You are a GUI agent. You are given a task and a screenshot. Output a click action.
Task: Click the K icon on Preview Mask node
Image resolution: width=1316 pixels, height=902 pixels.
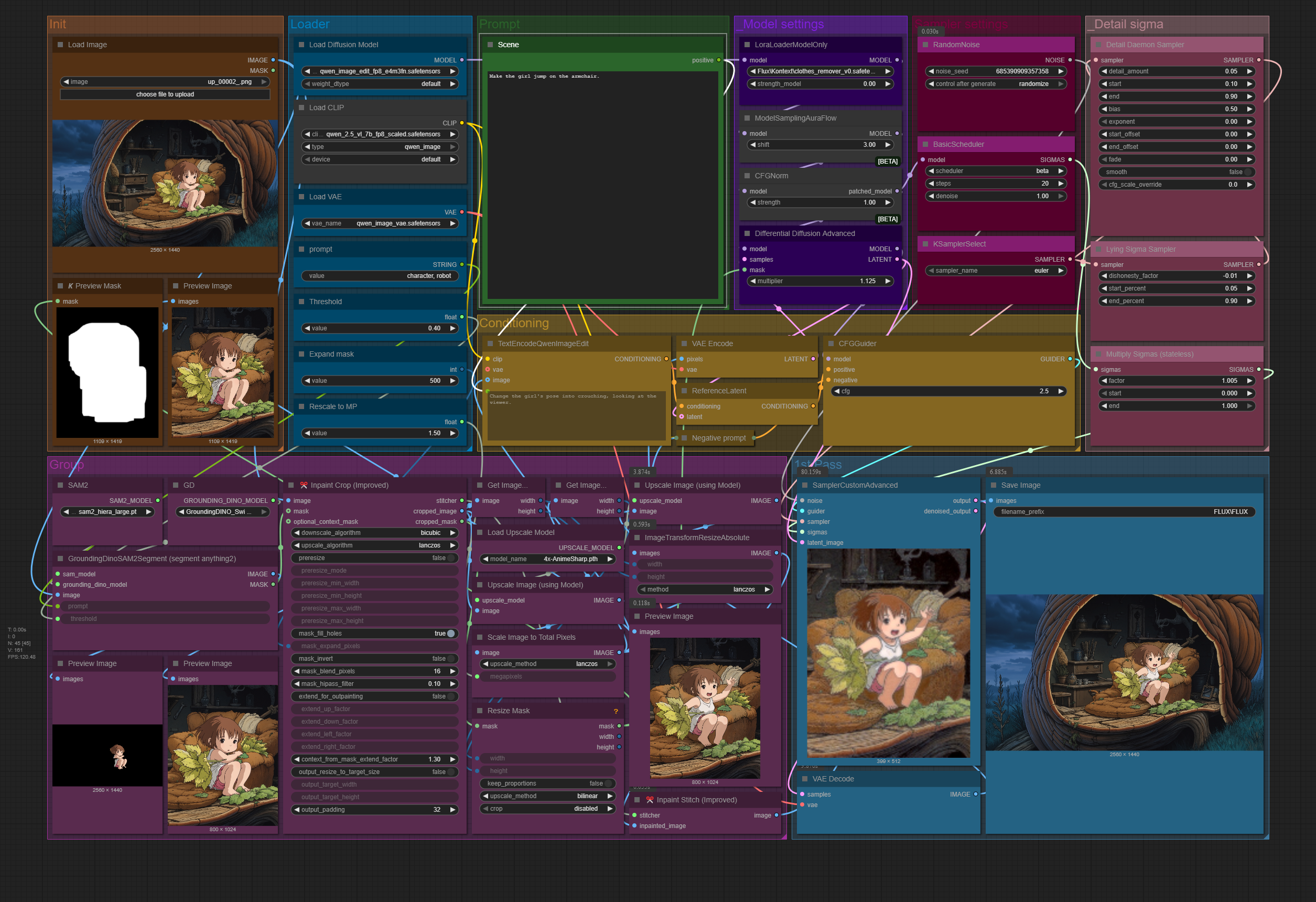click(x=71, y=286)
